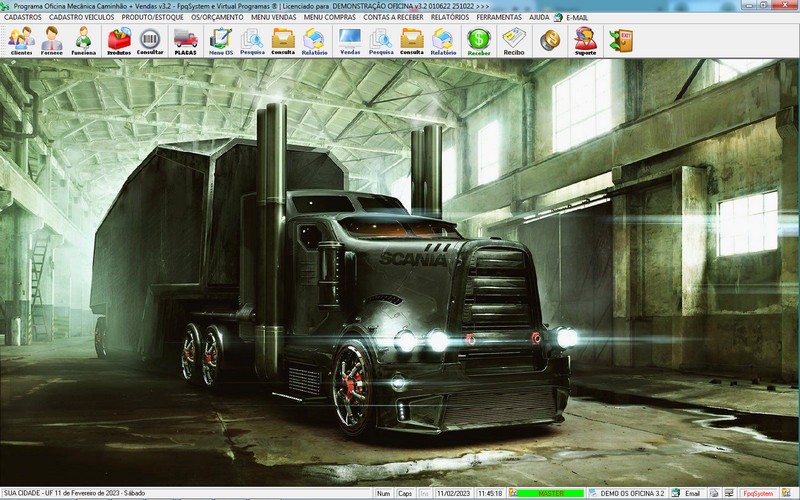
Task: Open the MENU COMPRAS menu
Action: (x=330, y=17)
